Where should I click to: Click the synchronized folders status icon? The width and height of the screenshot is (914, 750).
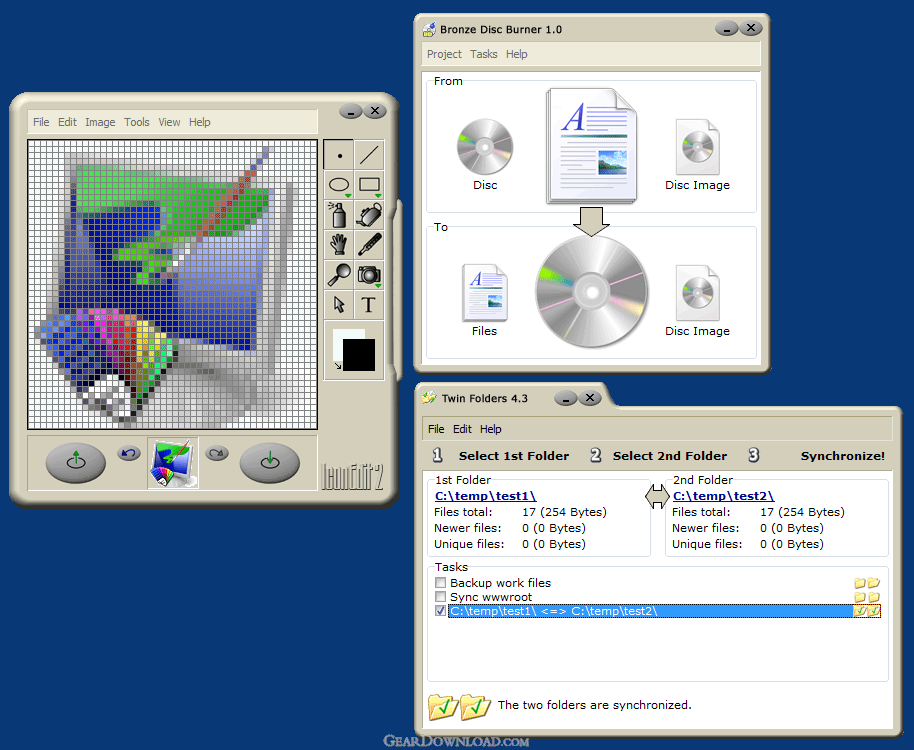[x=459, y=706]
